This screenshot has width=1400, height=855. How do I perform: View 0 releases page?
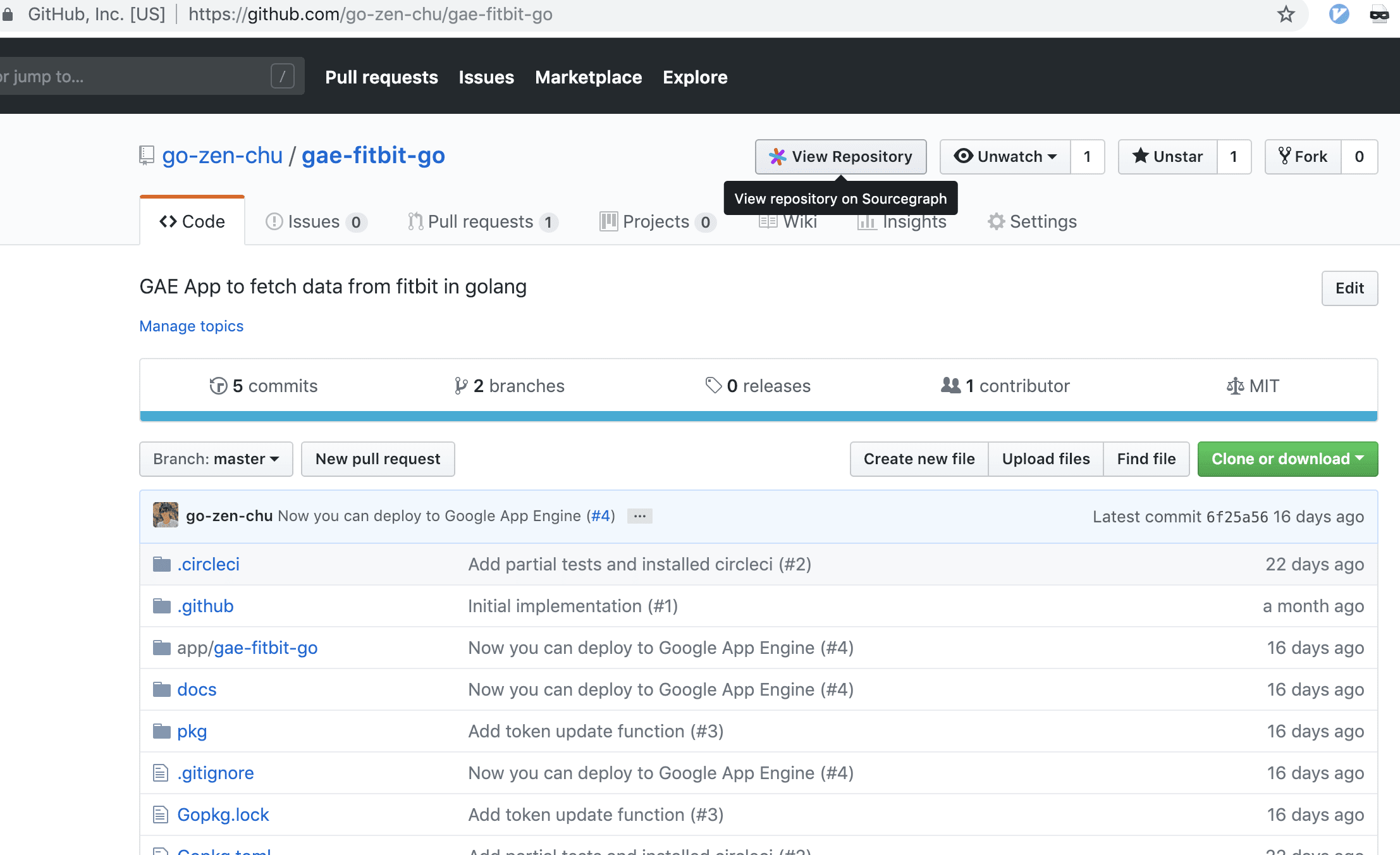pos(758,386)
